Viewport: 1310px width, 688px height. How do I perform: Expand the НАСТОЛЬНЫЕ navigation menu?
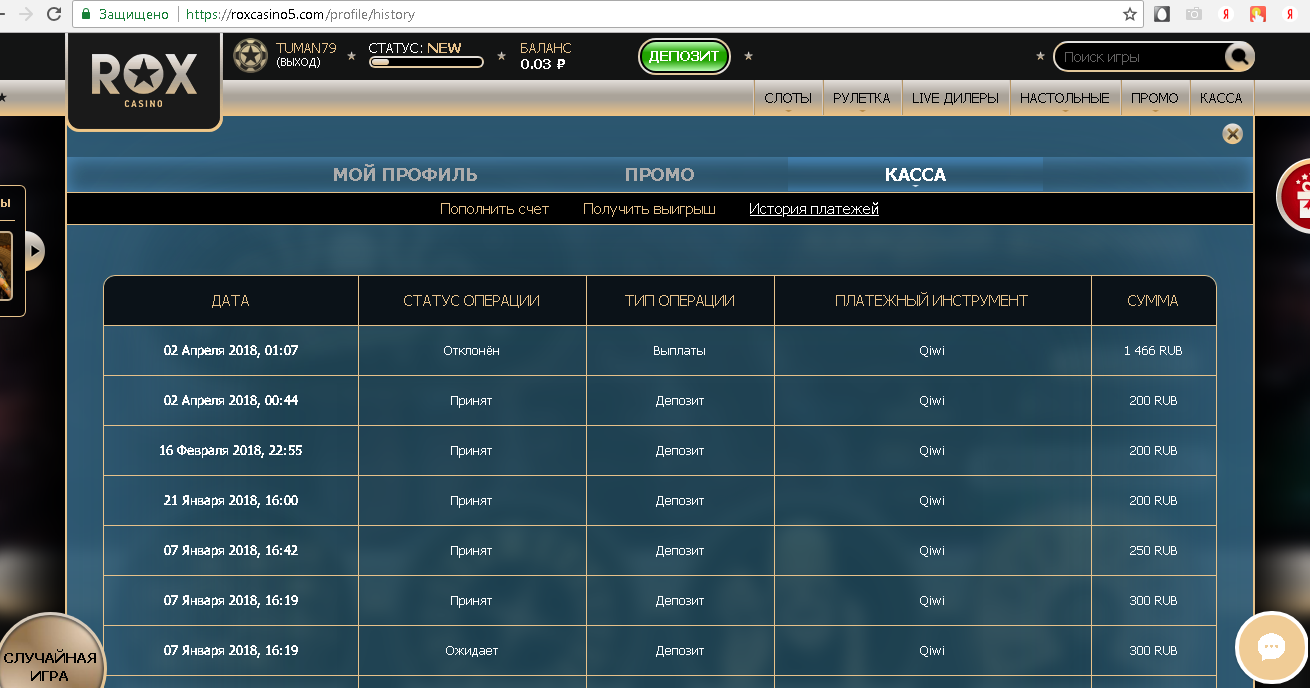click(x=1064, y=98)
